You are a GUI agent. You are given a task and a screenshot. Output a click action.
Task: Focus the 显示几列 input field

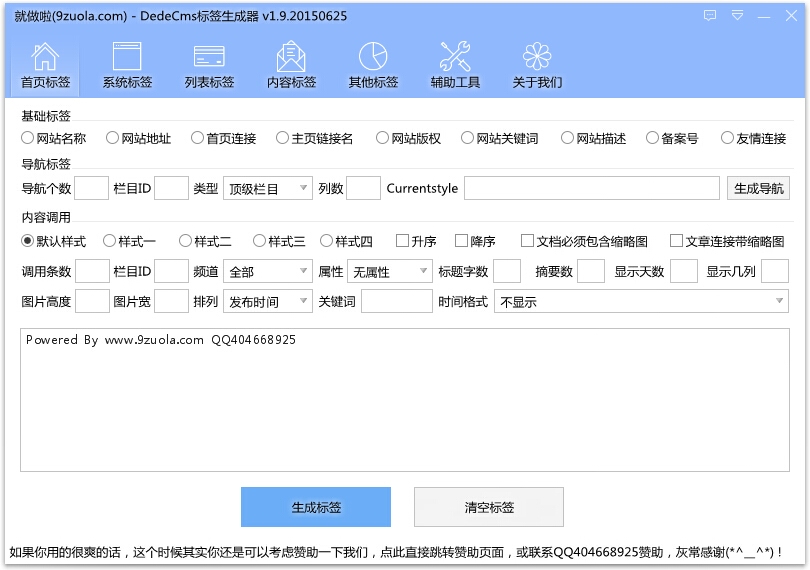(x=775, y=271)
